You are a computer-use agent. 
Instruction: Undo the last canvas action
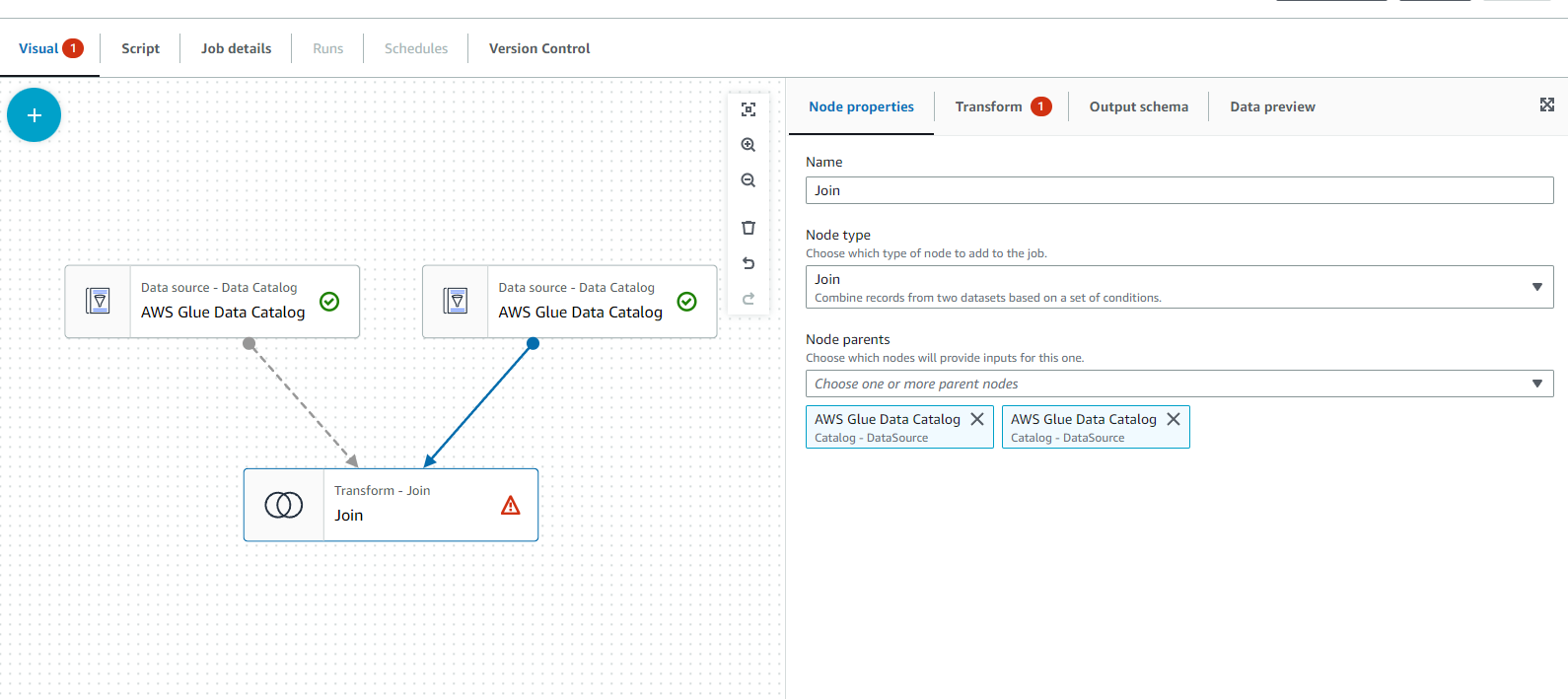click(x=748, y=263)
